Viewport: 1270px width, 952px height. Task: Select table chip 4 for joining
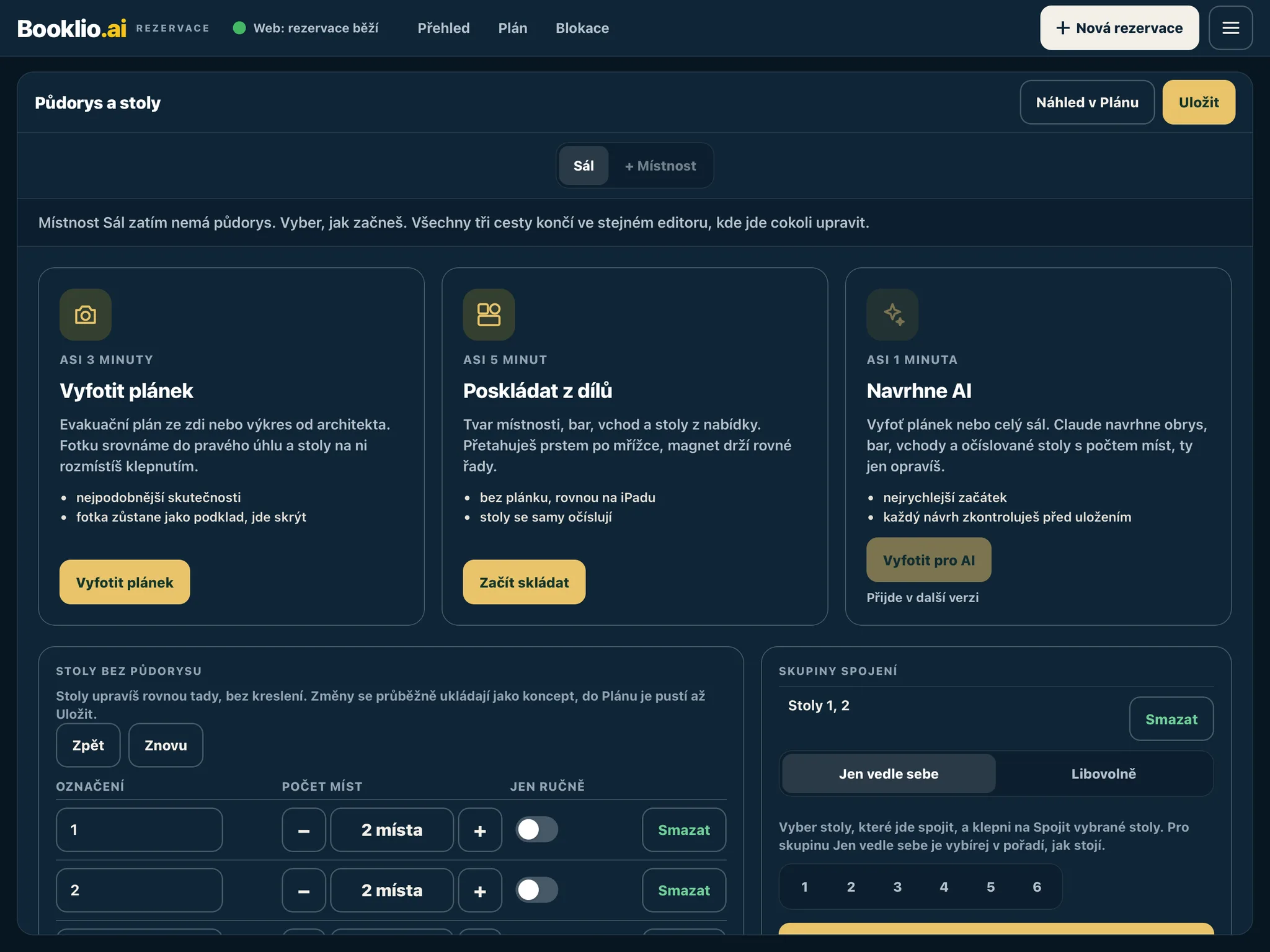click(944, 887)
